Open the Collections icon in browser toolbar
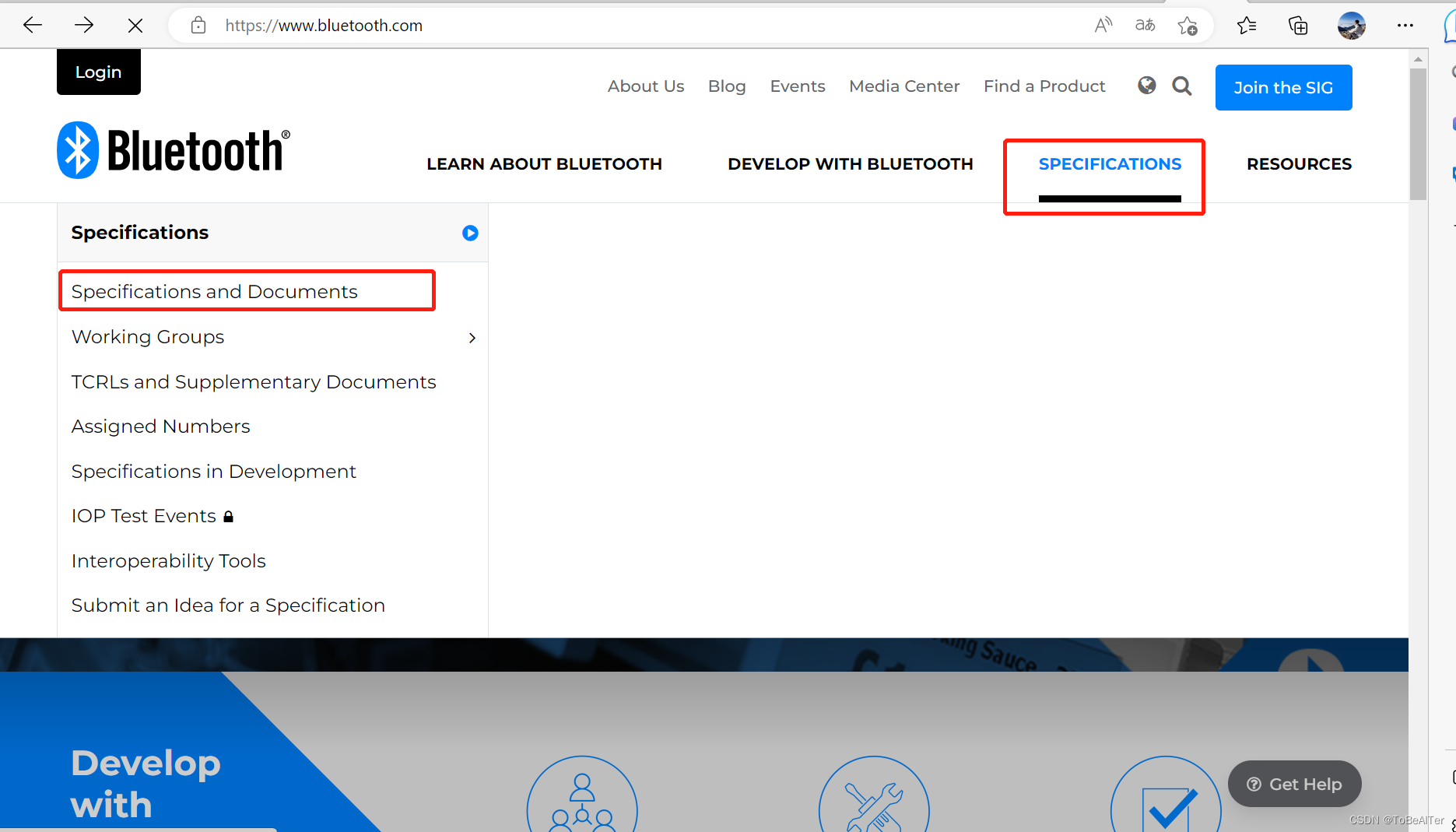The image size is (1456, 832). [x=1298, y=26]
